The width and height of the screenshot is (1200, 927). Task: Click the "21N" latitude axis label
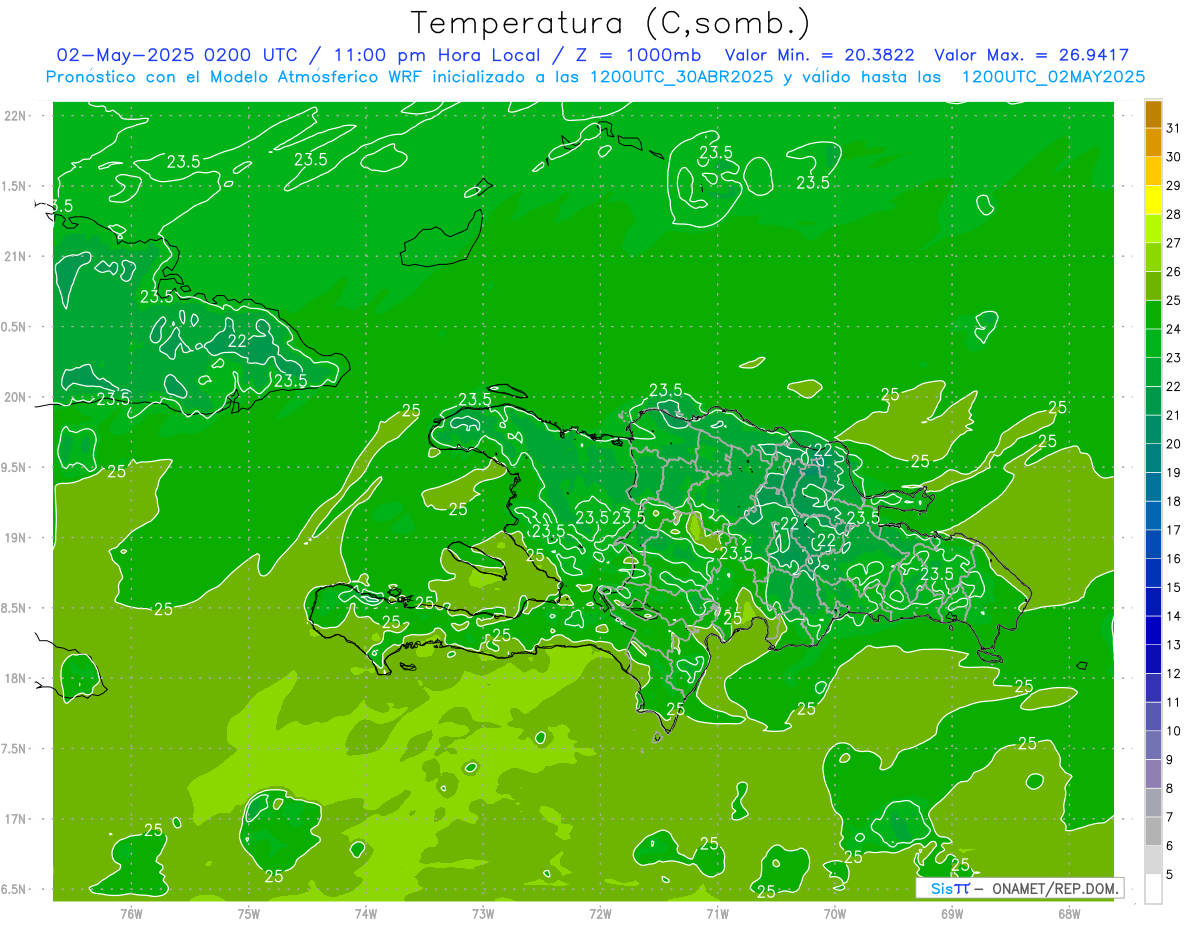[17, 256]
